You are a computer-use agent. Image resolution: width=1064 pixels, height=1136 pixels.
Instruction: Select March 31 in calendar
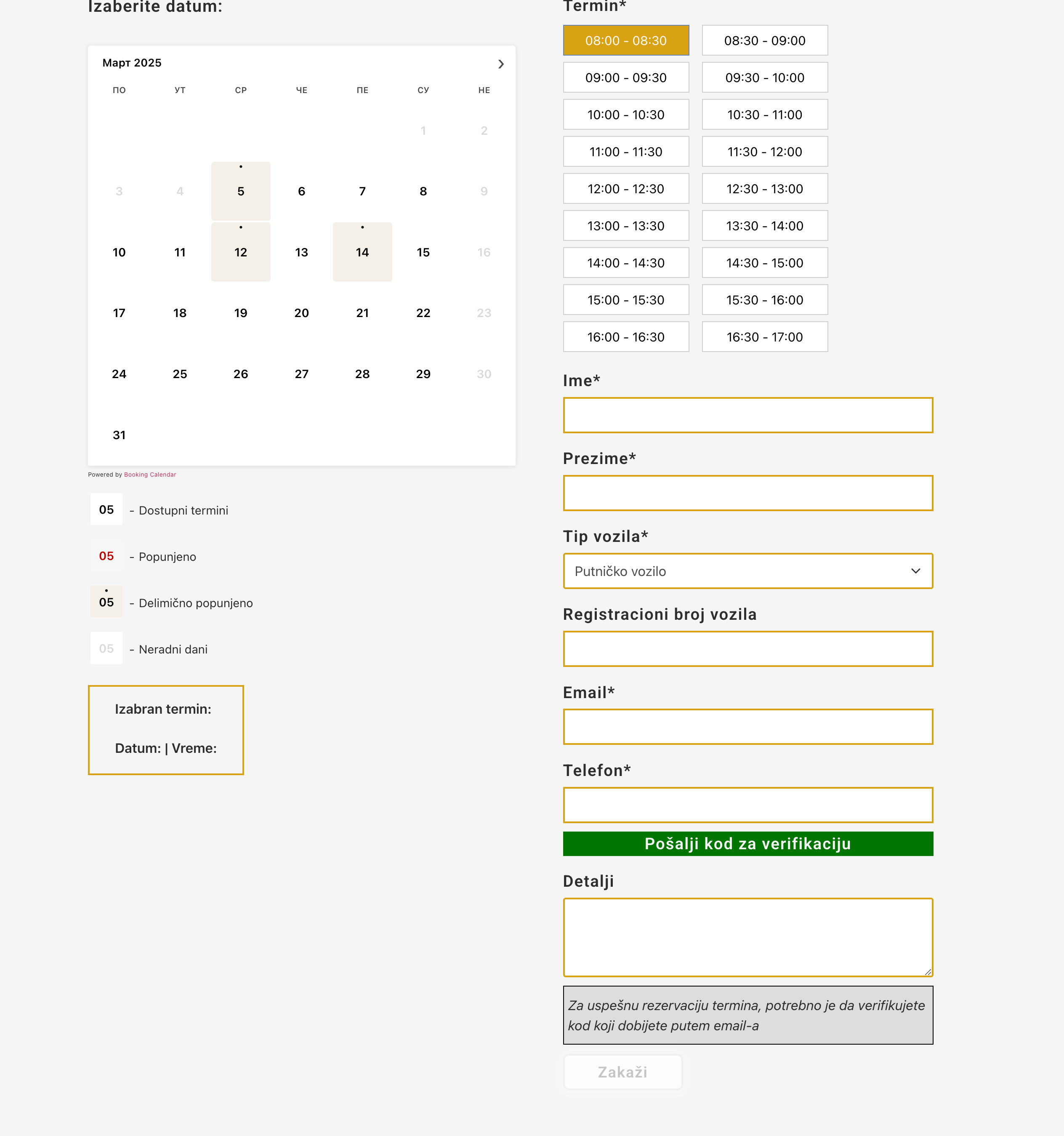click(119, 435)
